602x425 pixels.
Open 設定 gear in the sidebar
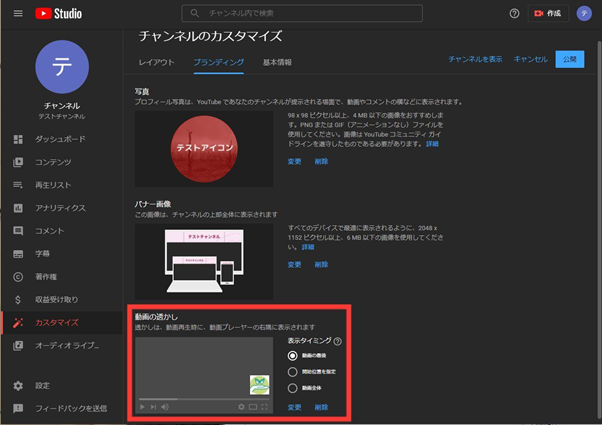tap(18, 385)
